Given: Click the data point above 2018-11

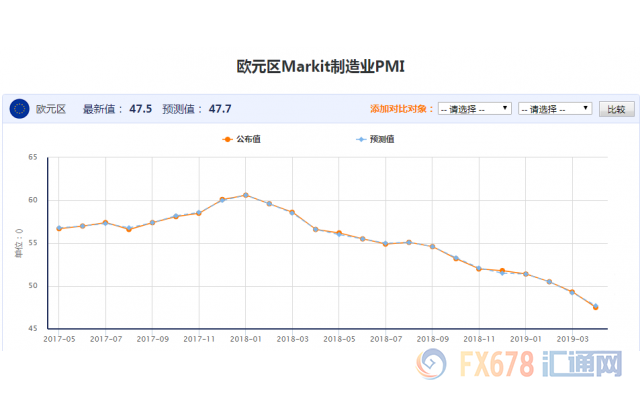Looking at the screenshot, I should (x=479, y=268).
